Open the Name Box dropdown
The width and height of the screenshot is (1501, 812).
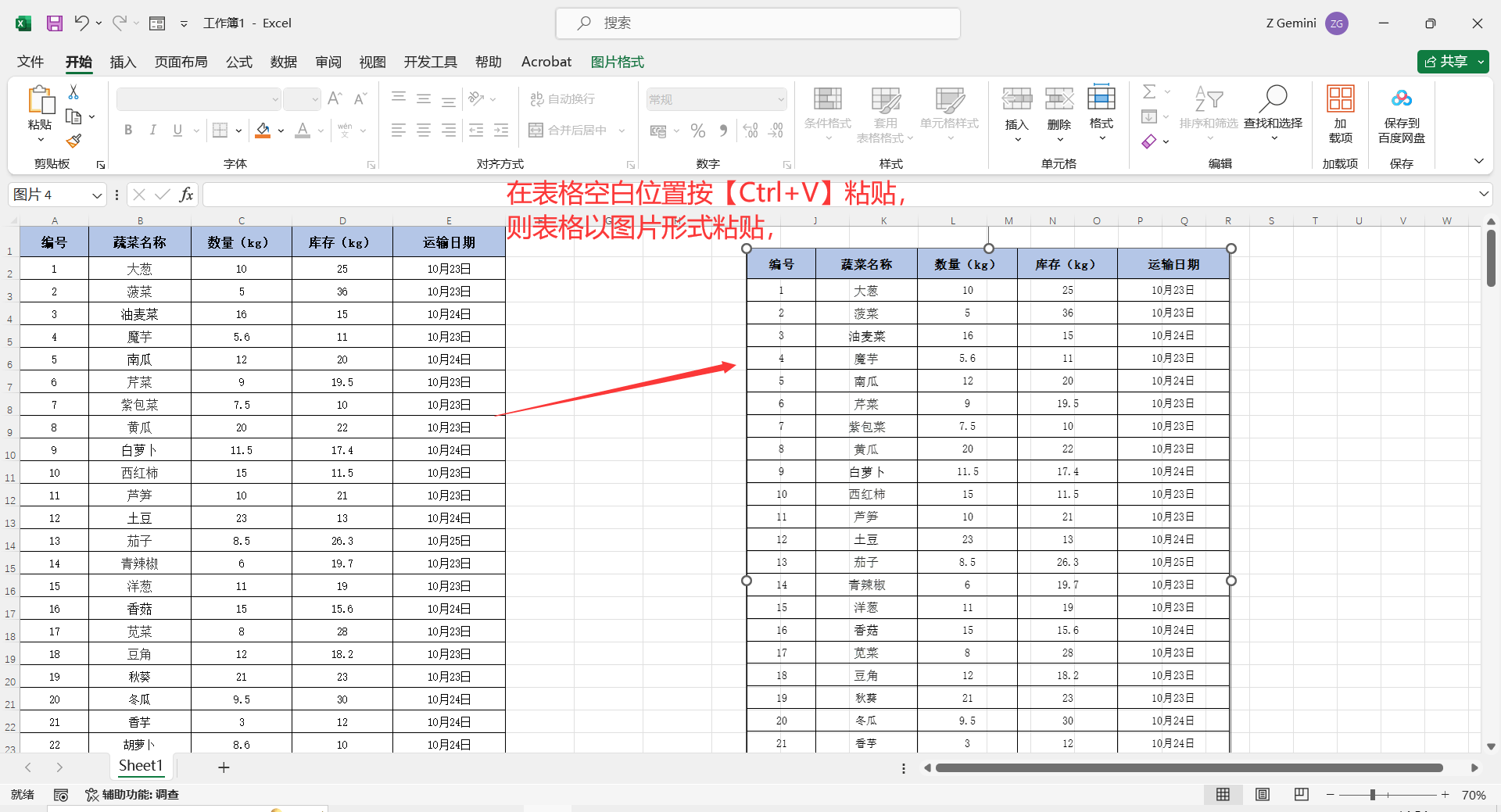click(x=97, y=195)
